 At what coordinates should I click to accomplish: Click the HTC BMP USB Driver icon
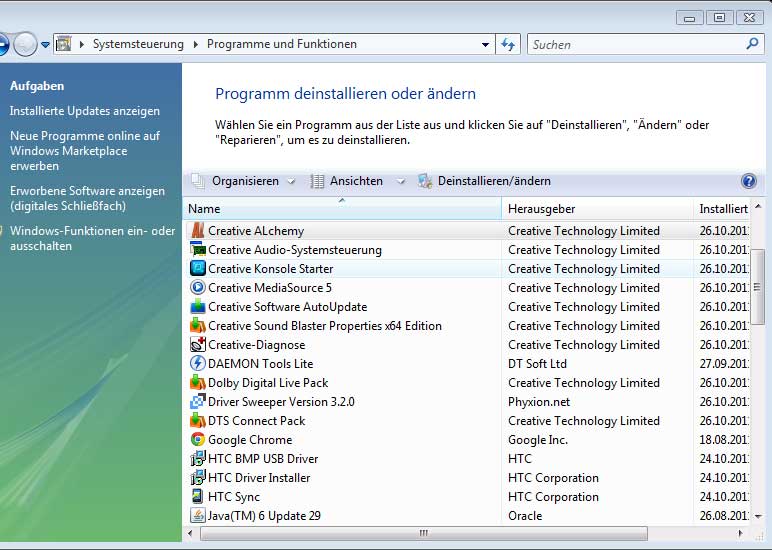(197, 458)
